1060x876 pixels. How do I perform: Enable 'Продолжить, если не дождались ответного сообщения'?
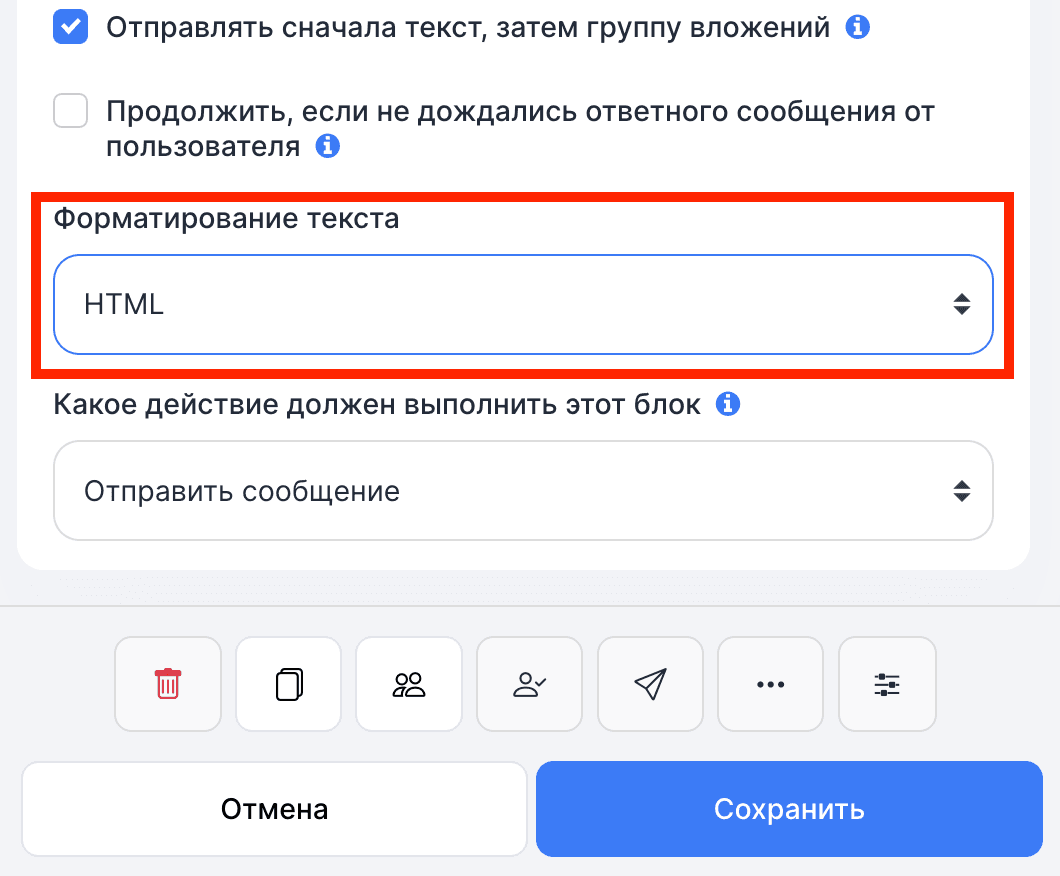pos(70,111)
